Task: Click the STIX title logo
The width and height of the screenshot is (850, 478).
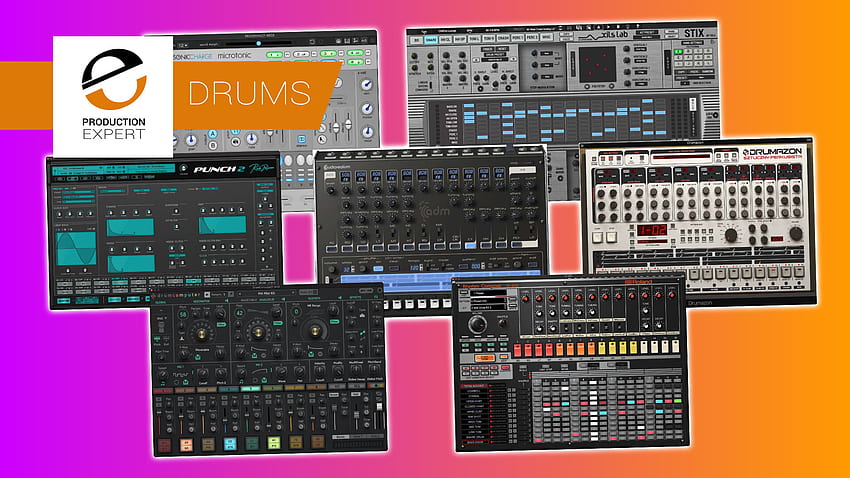Action: [693, 34]
